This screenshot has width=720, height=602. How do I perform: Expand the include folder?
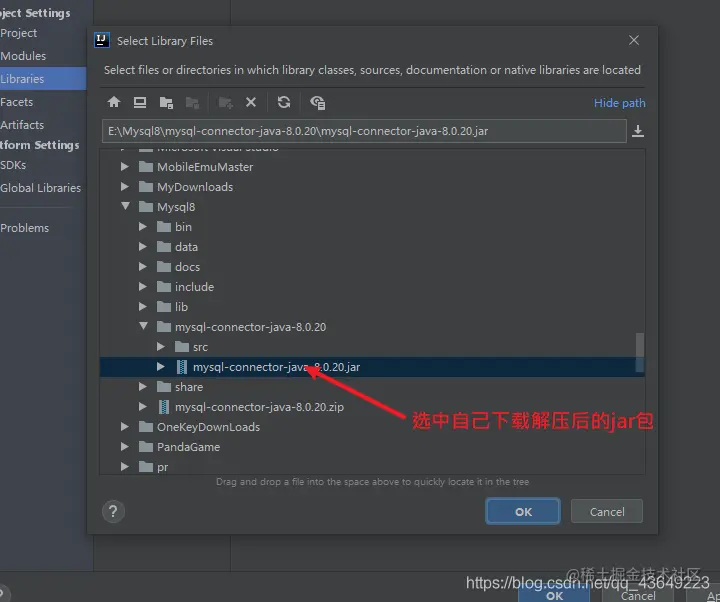[x=143, y=287]
